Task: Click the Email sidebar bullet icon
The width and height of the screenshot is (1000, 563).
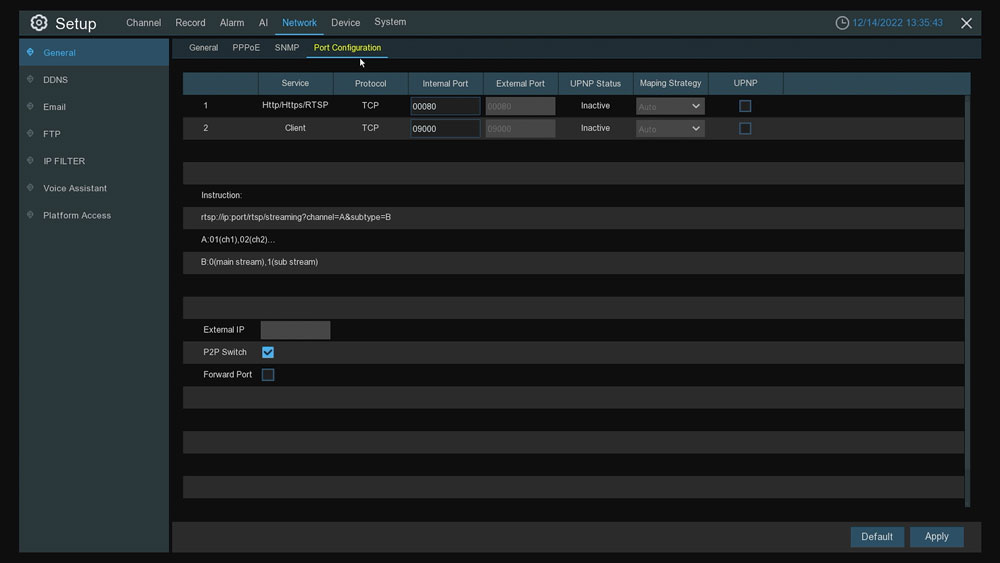Action: tap(30, 106)
